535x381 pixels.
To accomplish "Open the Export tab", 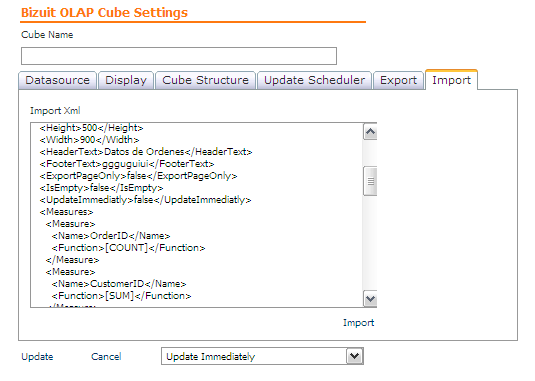I will (398, 80).
